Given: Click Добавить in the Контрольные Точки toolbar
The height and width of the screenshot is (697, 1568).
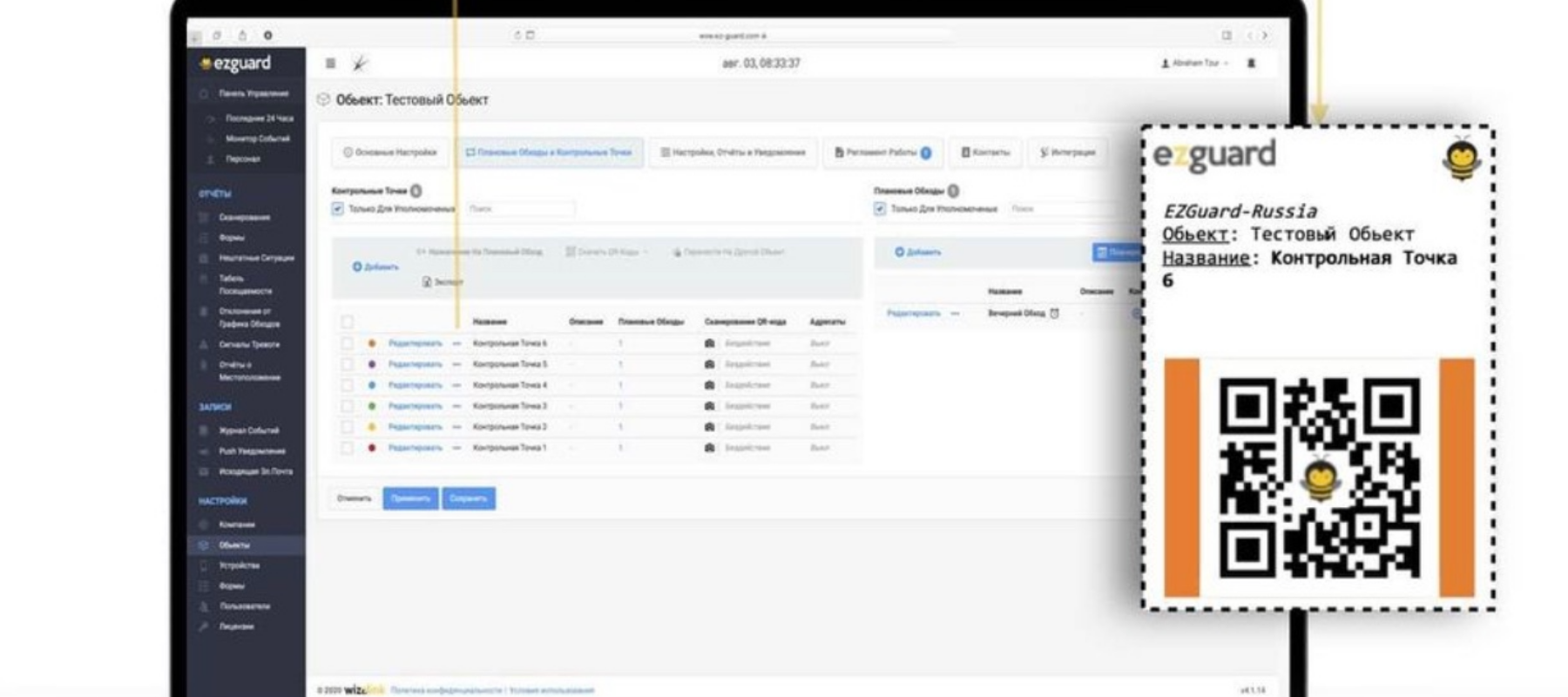Looking at the screenshot, I should (375, 267).
